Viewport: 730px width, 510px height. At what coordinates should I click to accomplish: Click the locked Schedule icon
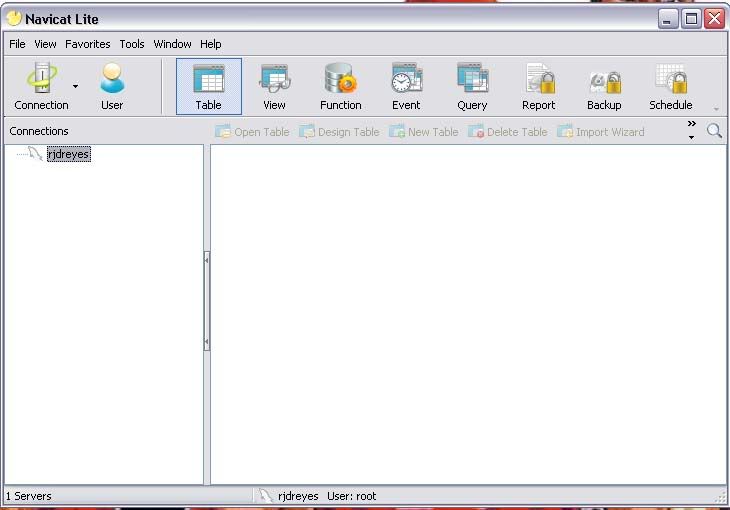pos(670,86)
